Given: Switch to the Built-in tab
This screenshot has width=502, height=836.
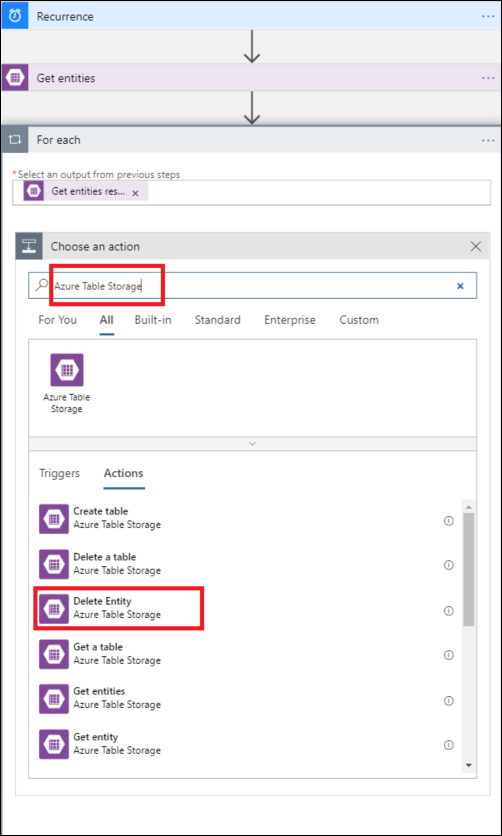Looking at the screenshot, I should [153, 320].
